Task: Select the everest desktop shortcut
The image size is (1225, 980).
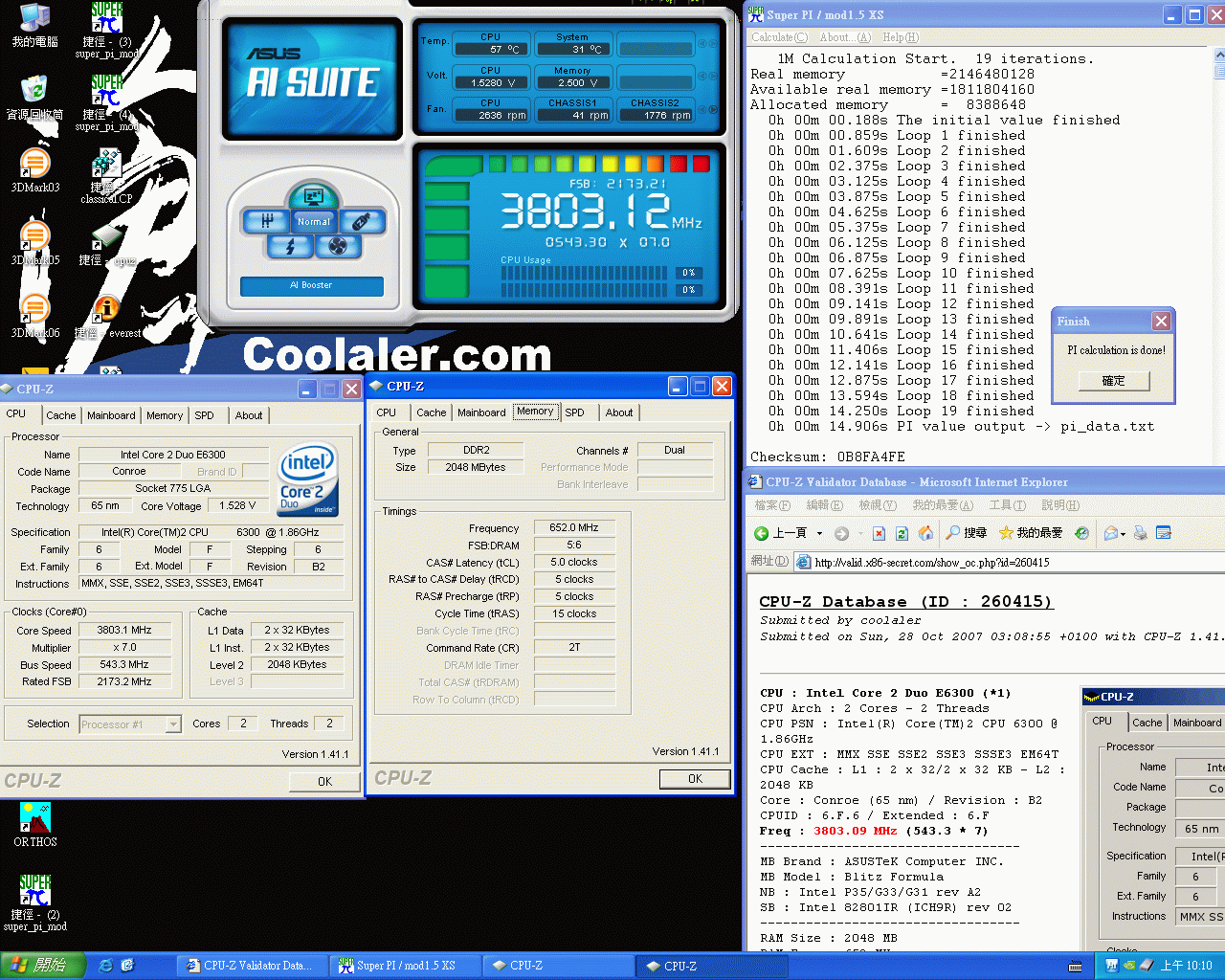Action: (x=107, y=316)
